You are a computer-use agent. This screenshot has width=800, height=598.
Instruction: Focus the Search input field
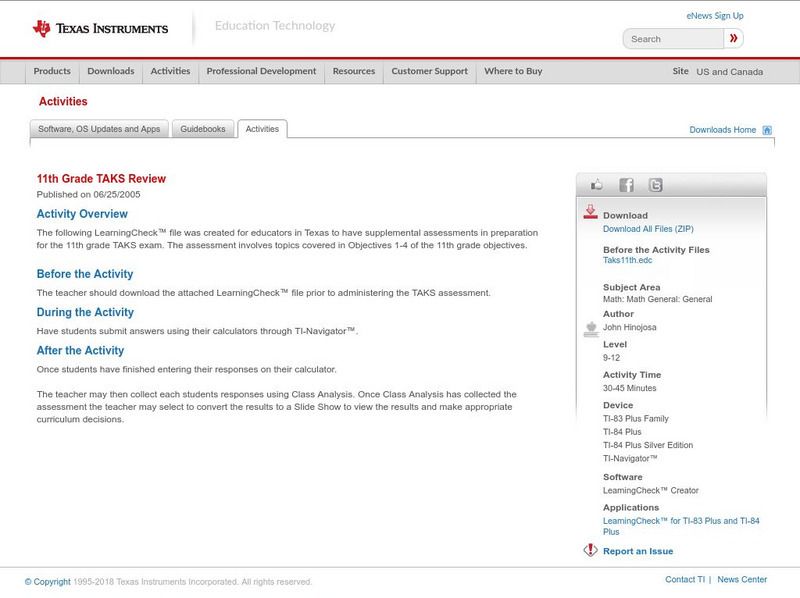click(673, 39)
